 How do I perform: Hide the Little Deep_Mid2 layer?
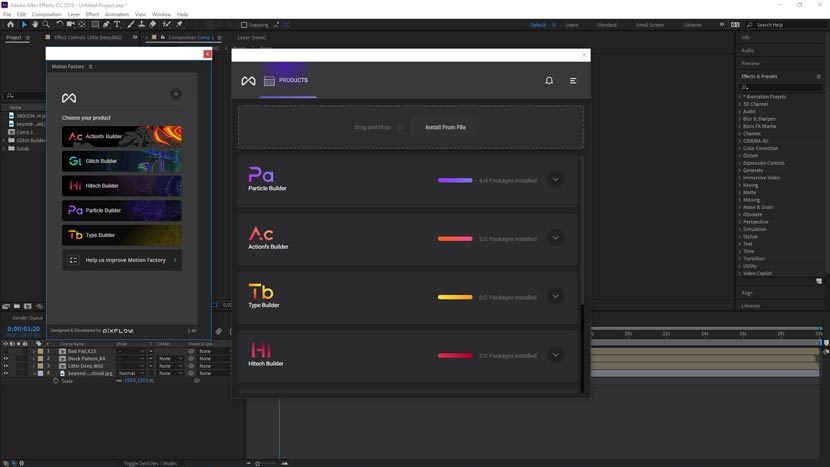tap(6, 366)
